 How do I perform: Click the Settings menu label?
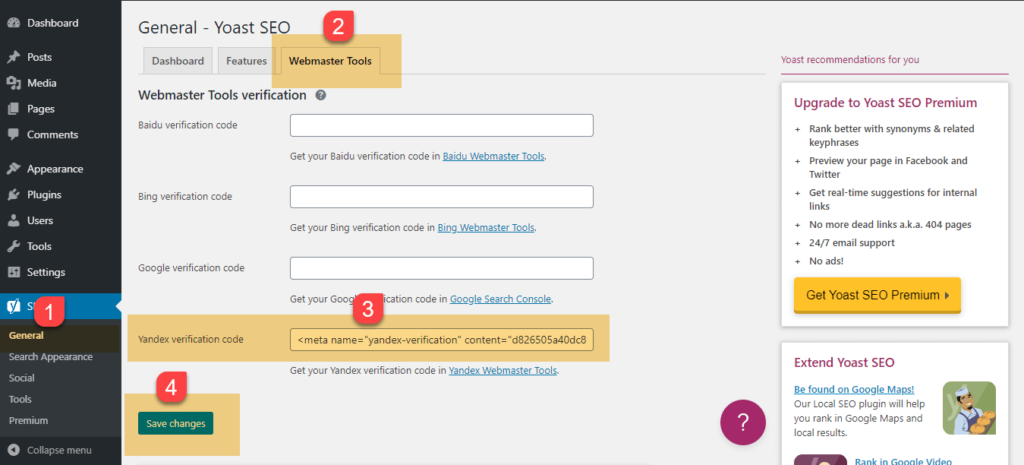46,272
